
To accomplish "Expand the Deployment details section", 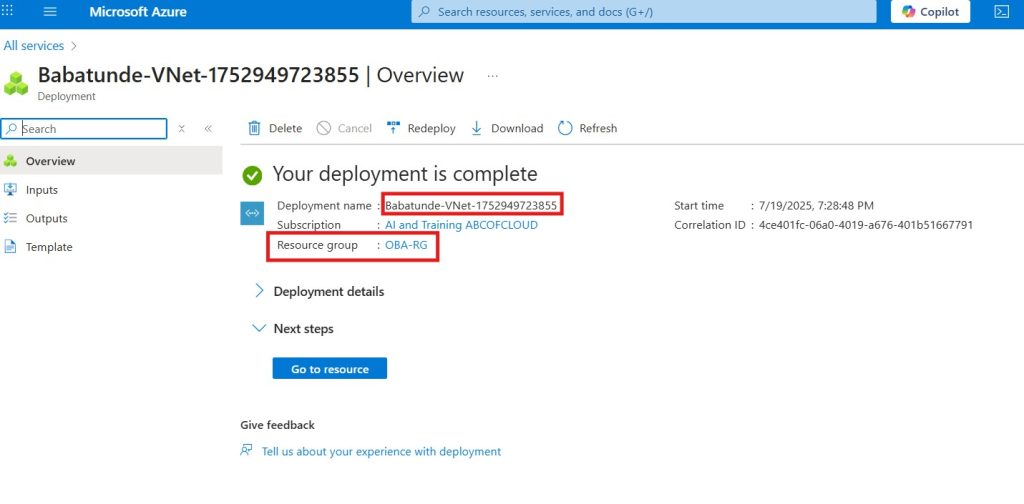I will 260,291.
